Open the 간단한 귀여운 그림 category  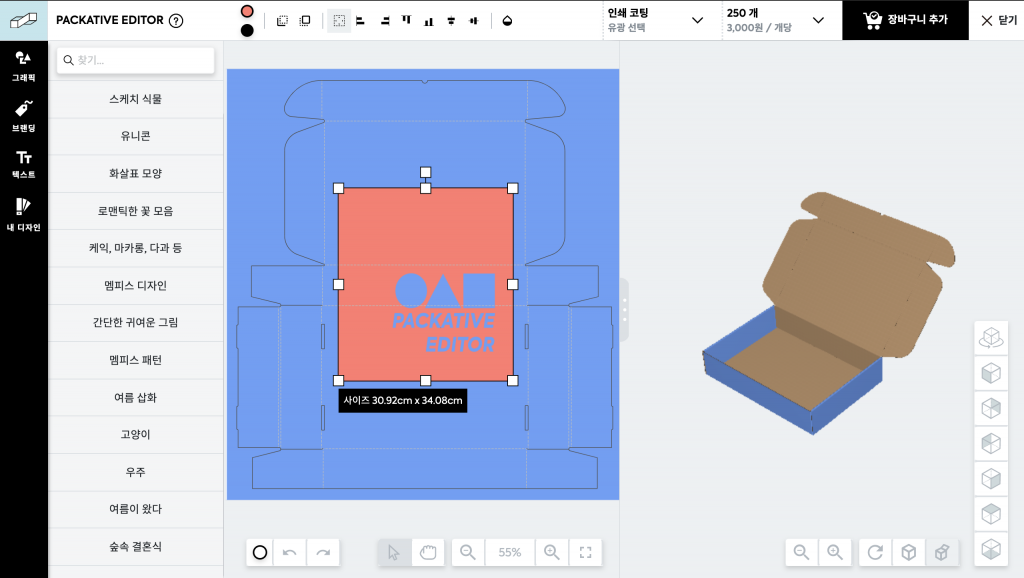pyautogui.click(x=136, y=323)
